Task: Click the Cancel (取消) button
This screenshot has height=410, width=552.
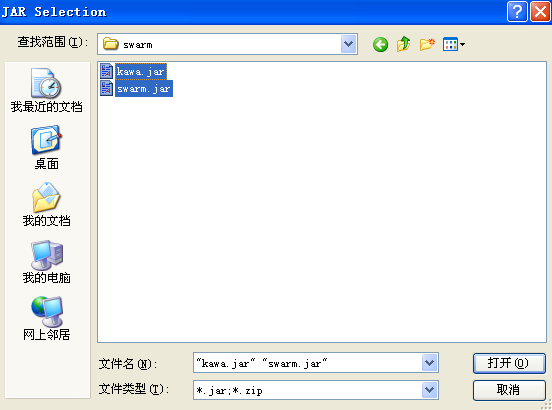Action: 509,390
